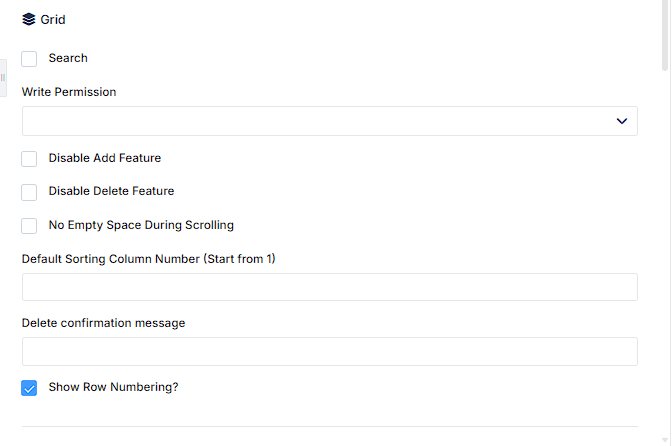Focus the Delete confirmation message field

330,351
